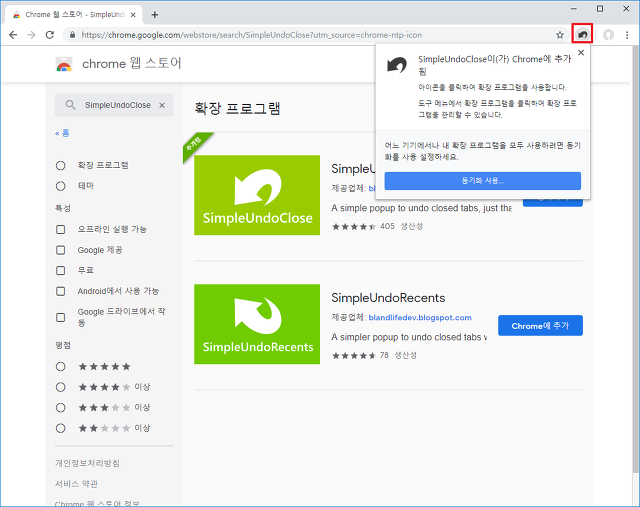Click the SimpleUndoClose star rating
The height and width of the screenshot is (507, 640).
353,227
